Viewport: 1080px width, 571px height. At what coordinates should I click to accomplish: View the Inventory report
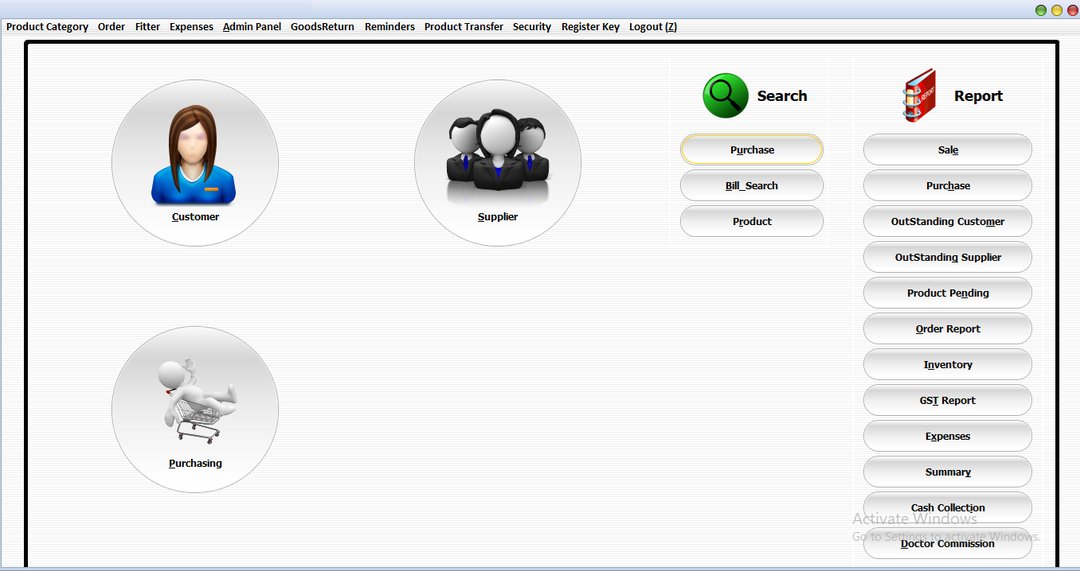(947, 365)
